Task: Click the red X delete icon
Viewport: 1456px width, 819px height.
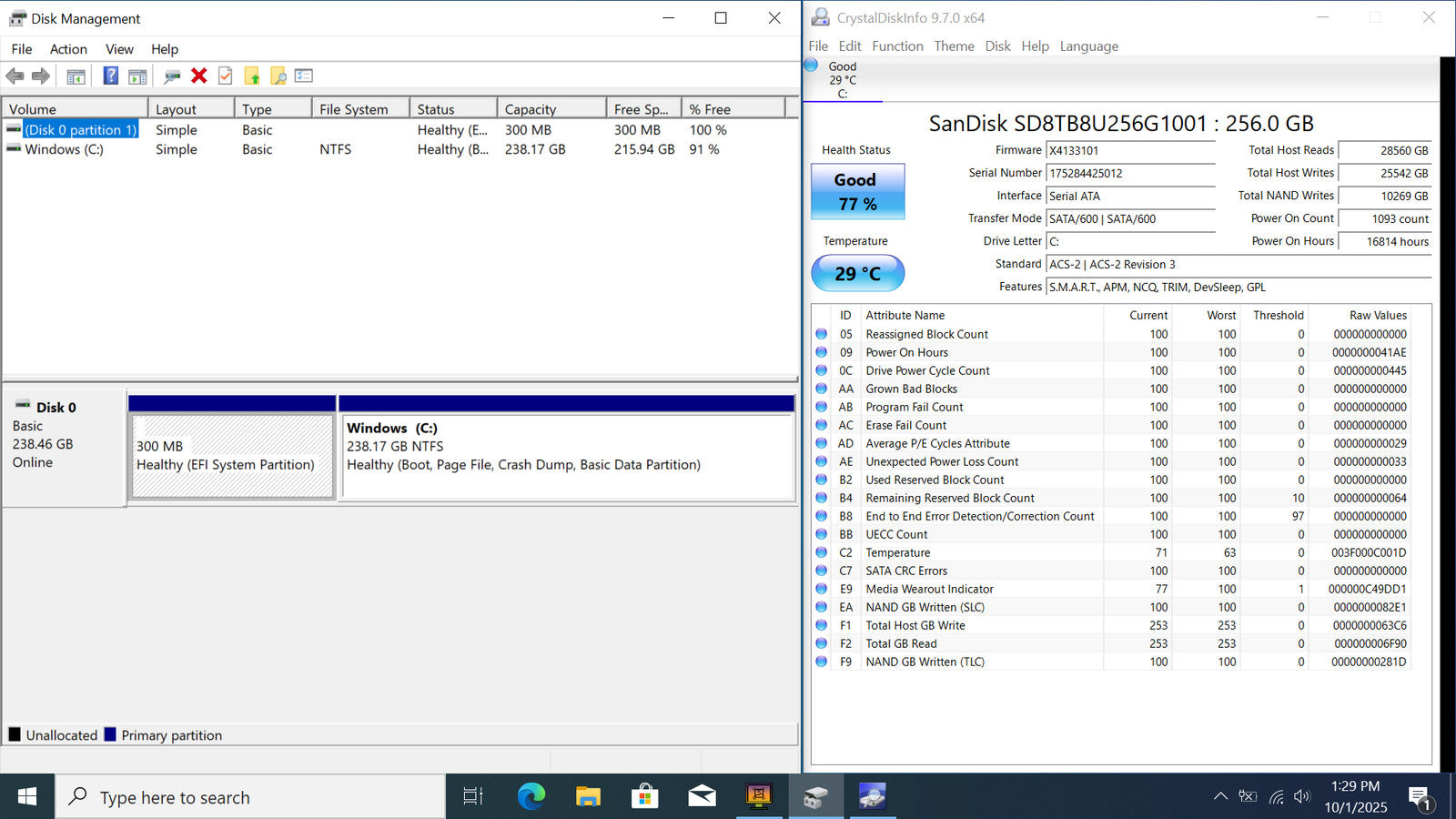Action: coord(199,76)
